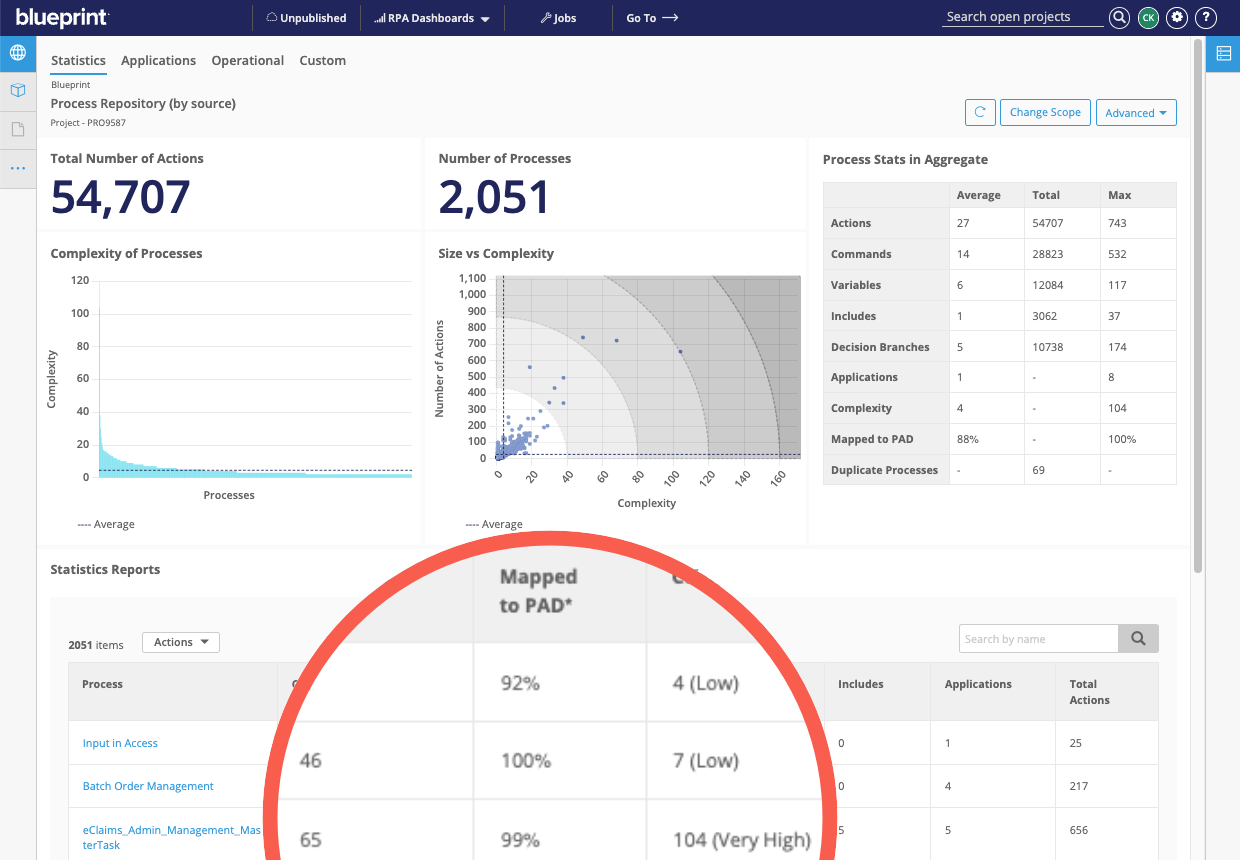Image resolution: width=1240 pixels, height=860 pixels.
Task: Select the Operational tab
Action: [x=247, y=60]
